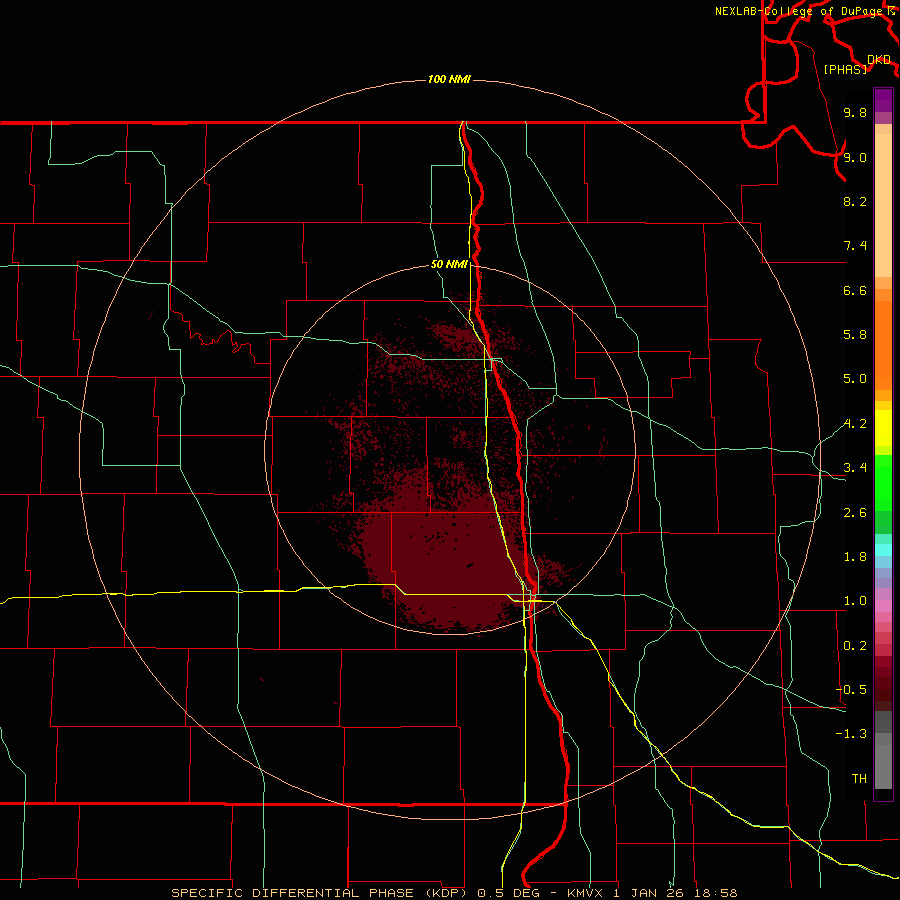Screen dimensions: 900x900
Task: Select the 2.6 value on the color scale
Action: (x=855, y=513)
